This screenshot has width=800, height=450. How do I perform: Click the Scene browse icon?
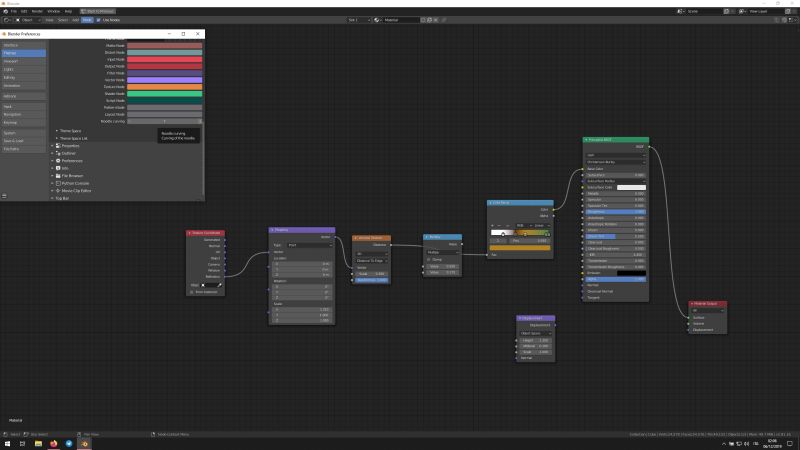(681, 11)
